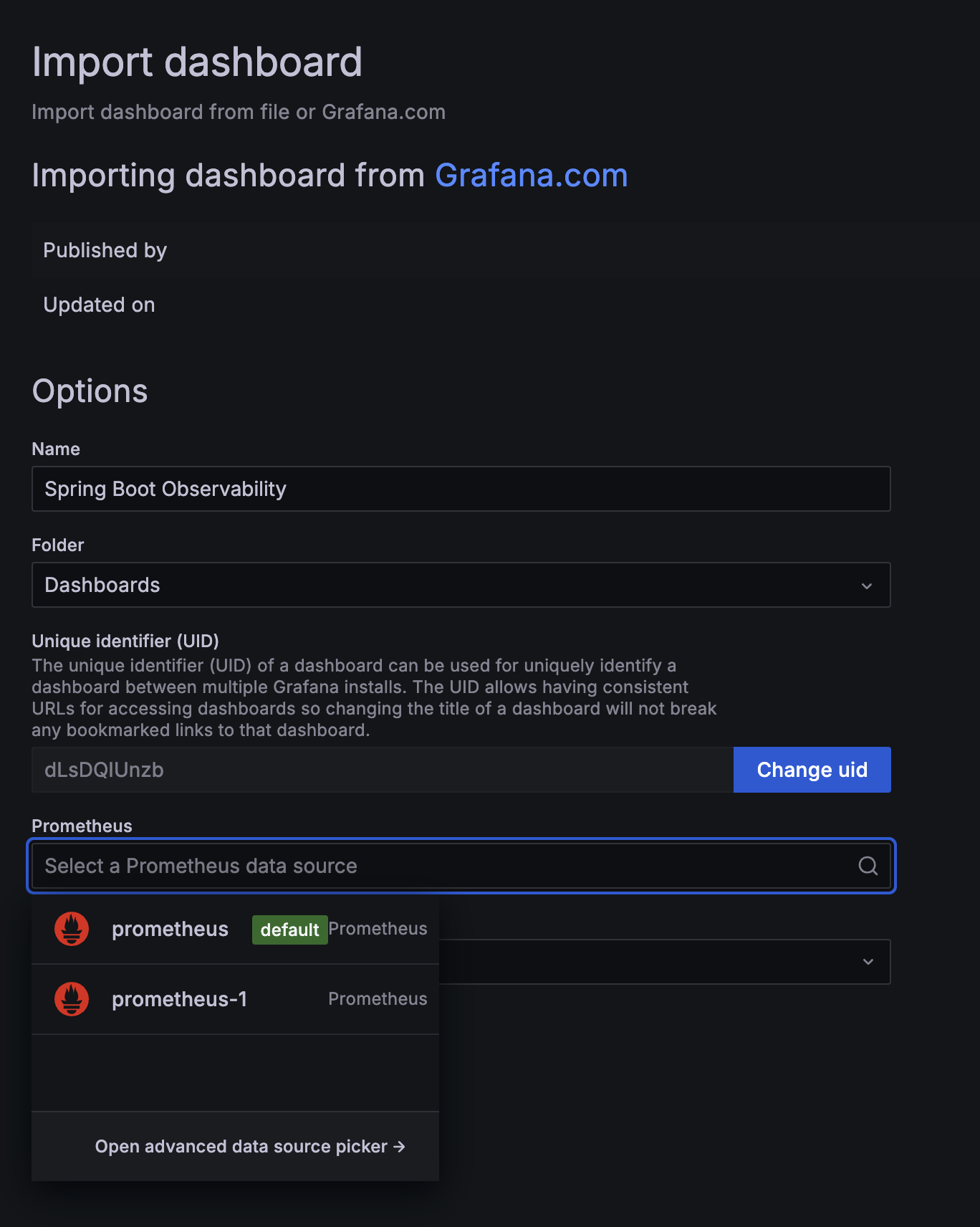The image size is (980, 1227).
Task: Click the Options section heading
Action: pyautogui.click(x=90, y=391)
